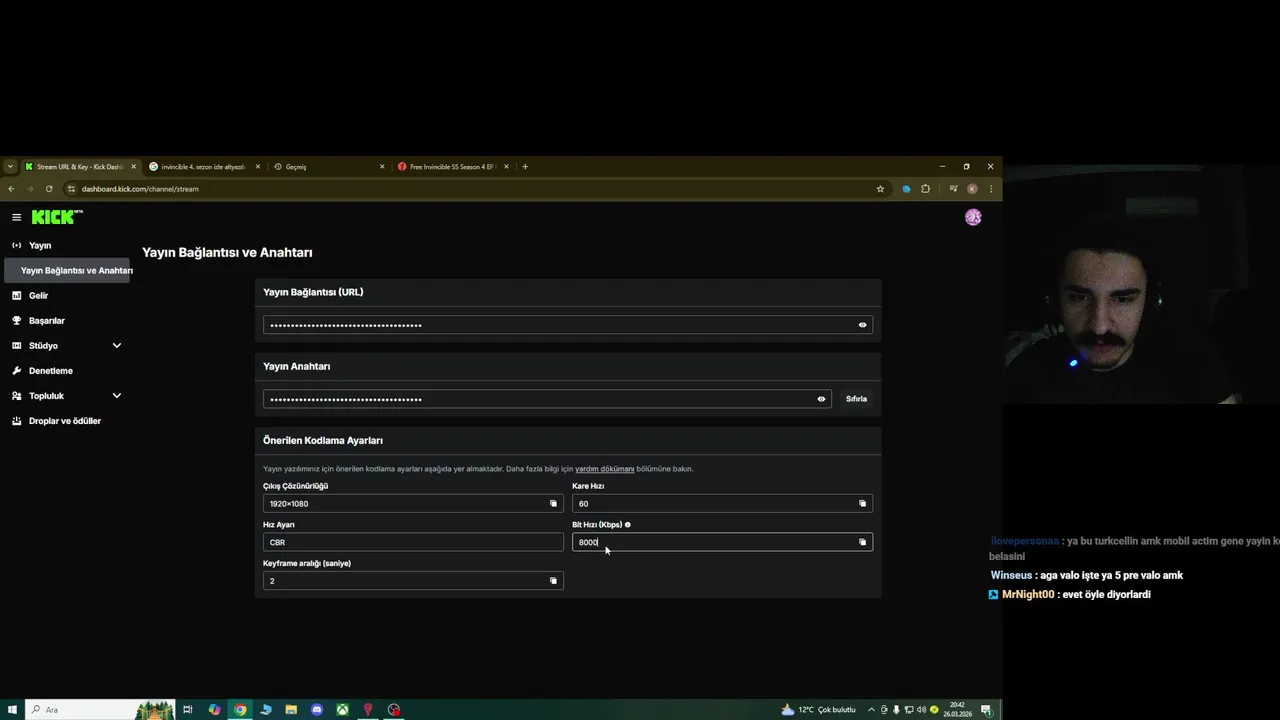Close the invincible 4. sezon tab
The width and height of the screenshot is (1280, 720).
point(258,167)
